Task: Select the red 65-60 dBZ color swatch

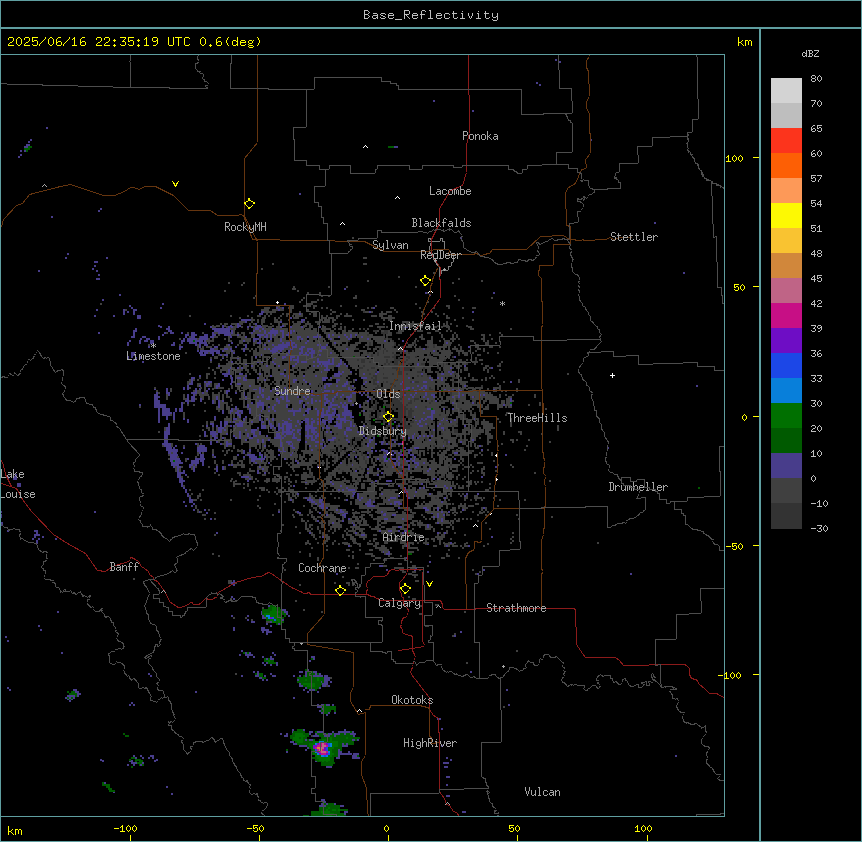Action: point(786,141)
